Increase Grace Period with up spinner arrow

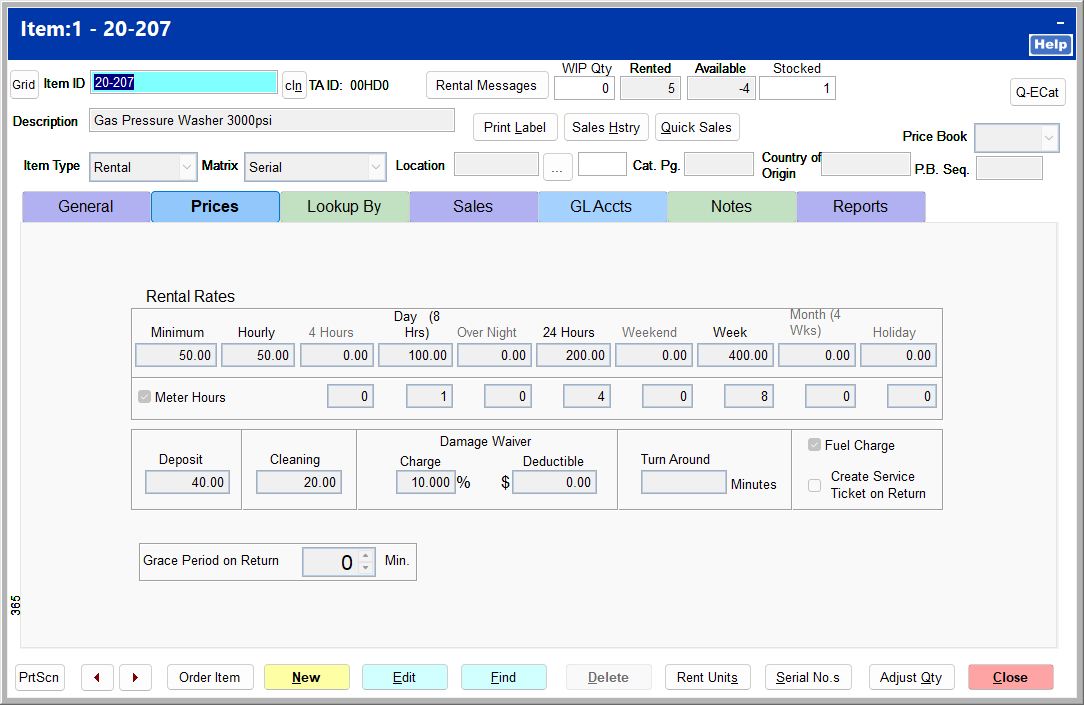(x=366, y=556)
